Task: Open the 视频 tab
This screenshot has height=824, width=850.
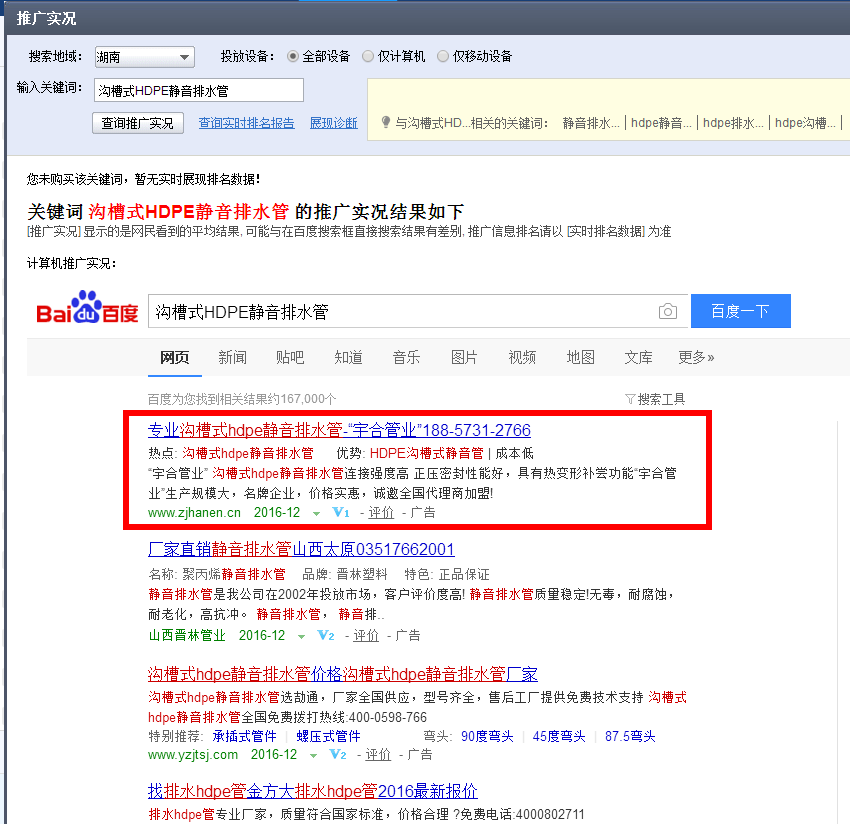Action: (x=523, y=357)
